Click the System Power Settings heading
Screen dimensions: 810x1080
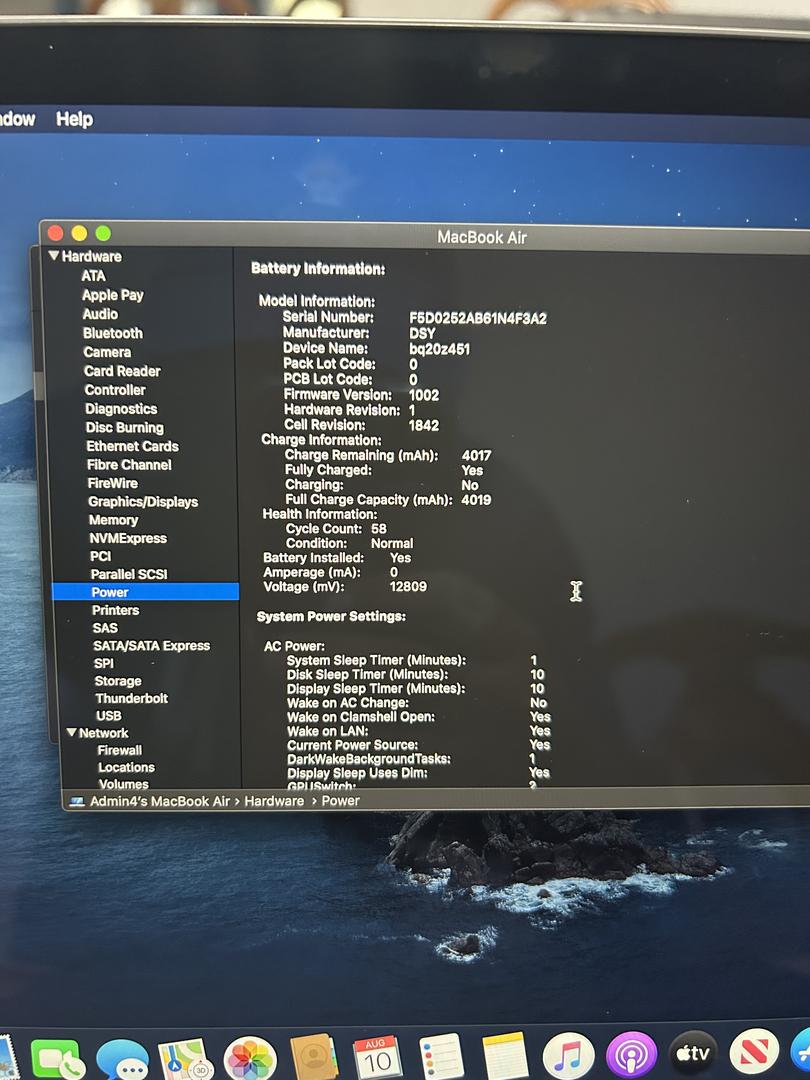click(331, 616)
